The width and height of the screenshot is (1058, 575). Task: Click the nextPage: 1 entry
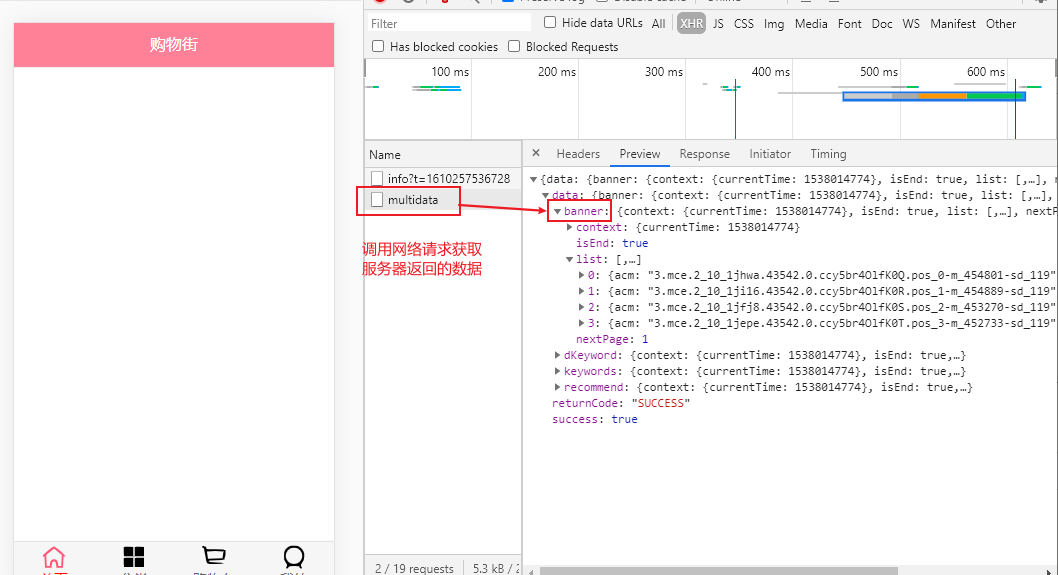612,339
